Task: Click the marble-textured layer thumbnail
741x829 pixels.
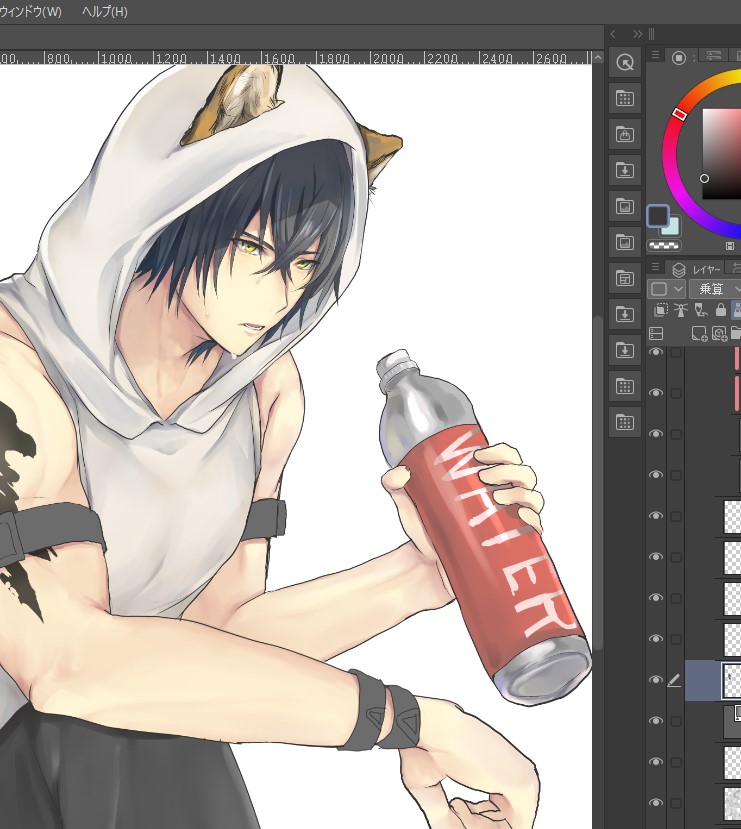Action: pyautogui.click(x=733, y=803)
